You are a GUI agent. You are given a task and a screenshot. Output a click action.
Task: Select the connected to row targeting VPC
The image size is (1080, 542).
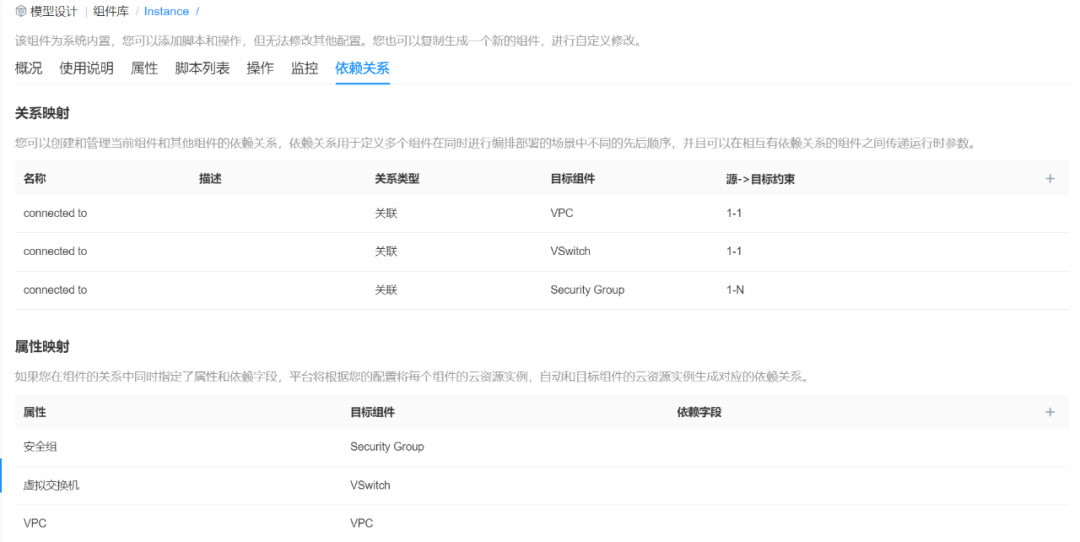tap(542, 213)
